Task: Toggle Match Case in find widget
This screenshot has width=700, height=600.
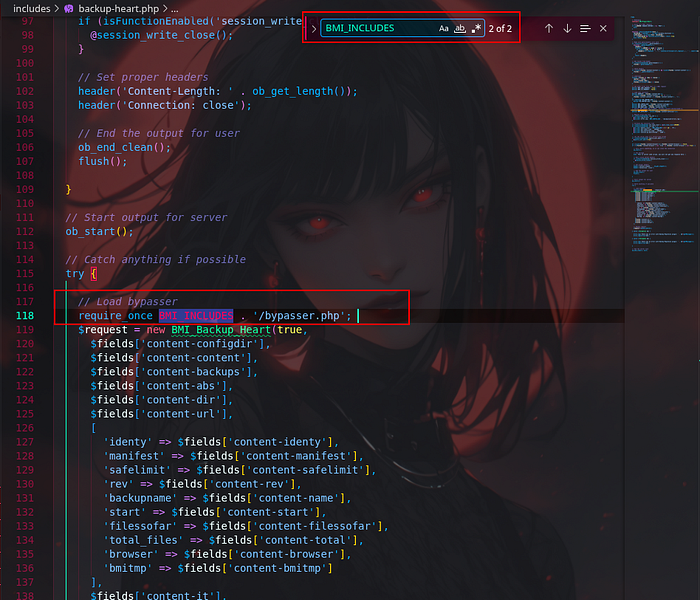Action: 443,29
